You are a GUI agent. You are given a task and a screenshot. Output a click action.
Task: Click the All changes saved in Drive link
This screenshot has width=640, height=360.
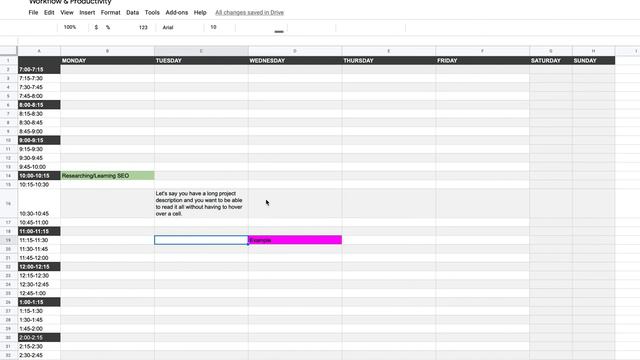click(x=249, y=13)
